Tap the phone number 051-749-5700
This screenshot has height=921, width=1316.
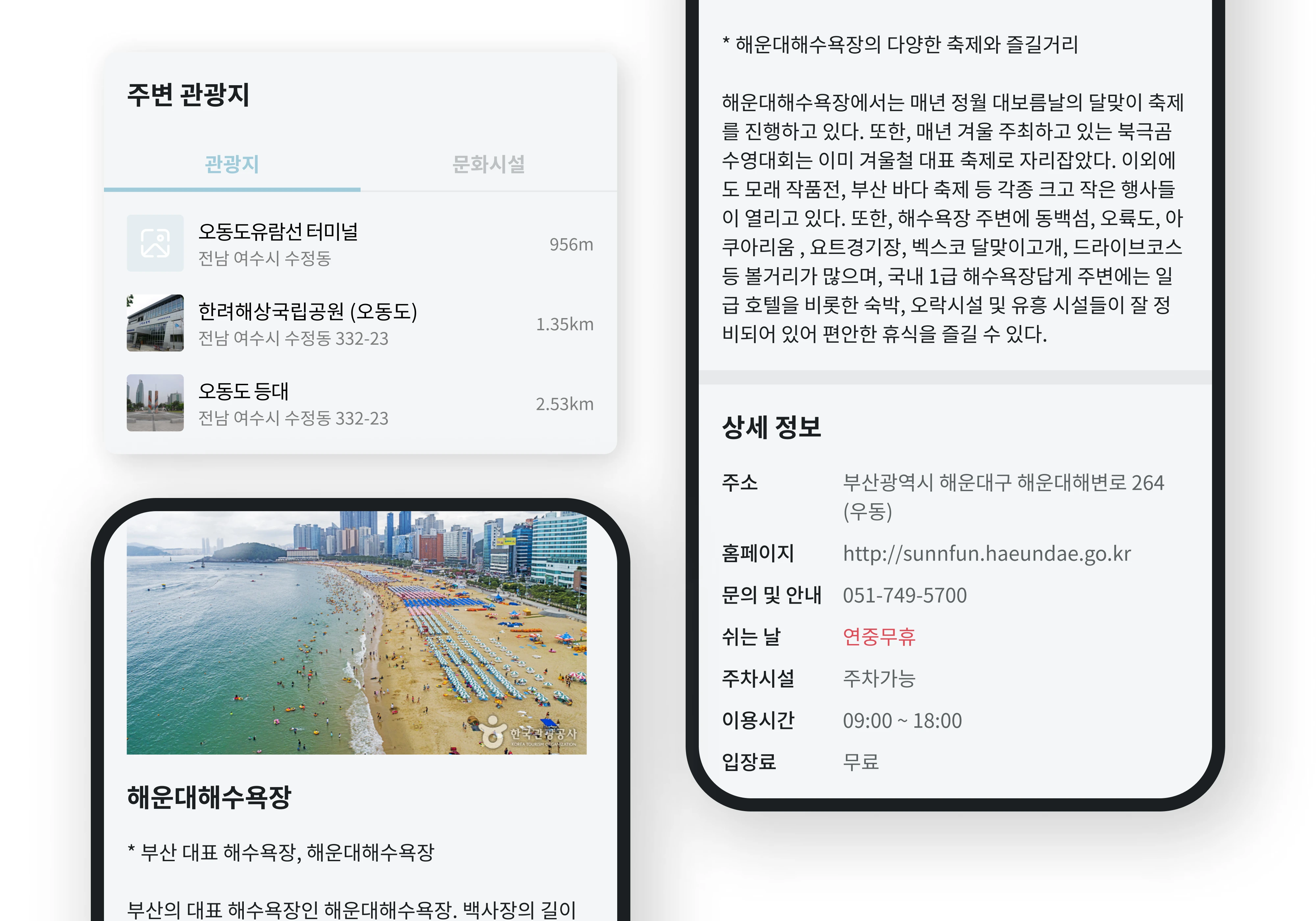coord(904,595)
